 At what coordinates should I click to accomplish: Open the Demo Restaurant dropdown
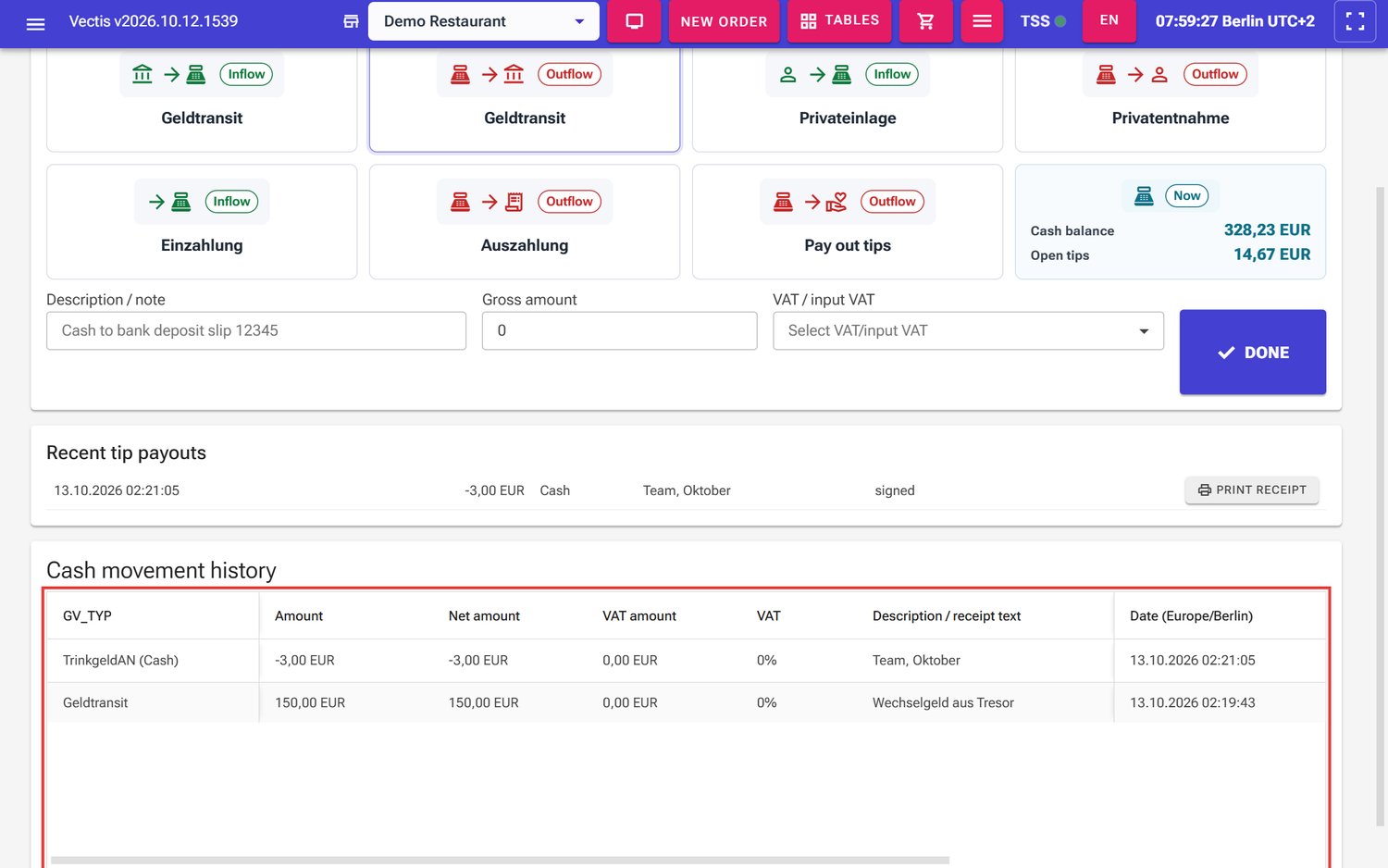point(484,21)
